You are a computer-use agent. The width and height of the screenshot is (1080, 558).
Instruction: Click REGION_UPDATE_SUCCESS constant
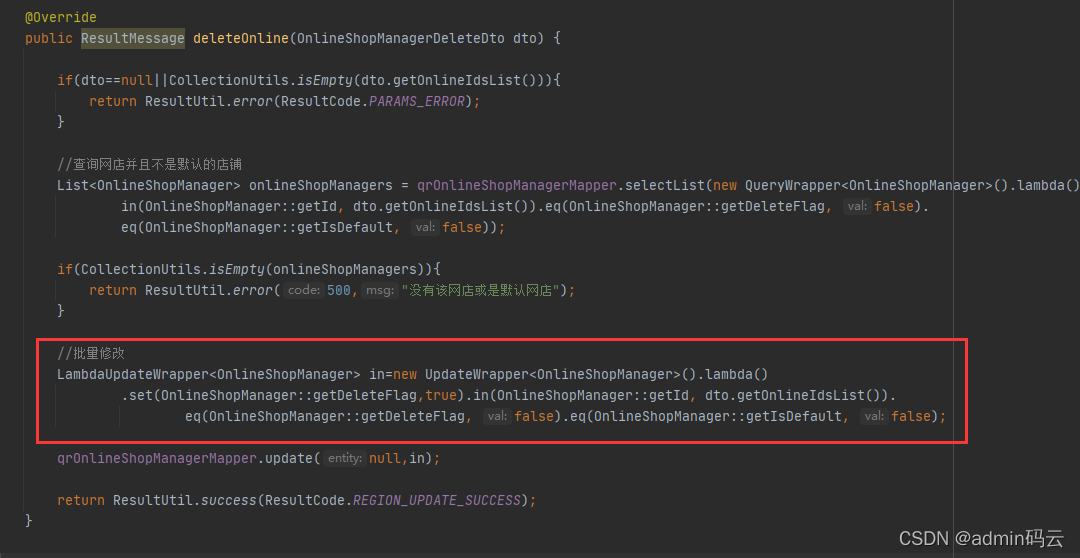tap(437, 501)
